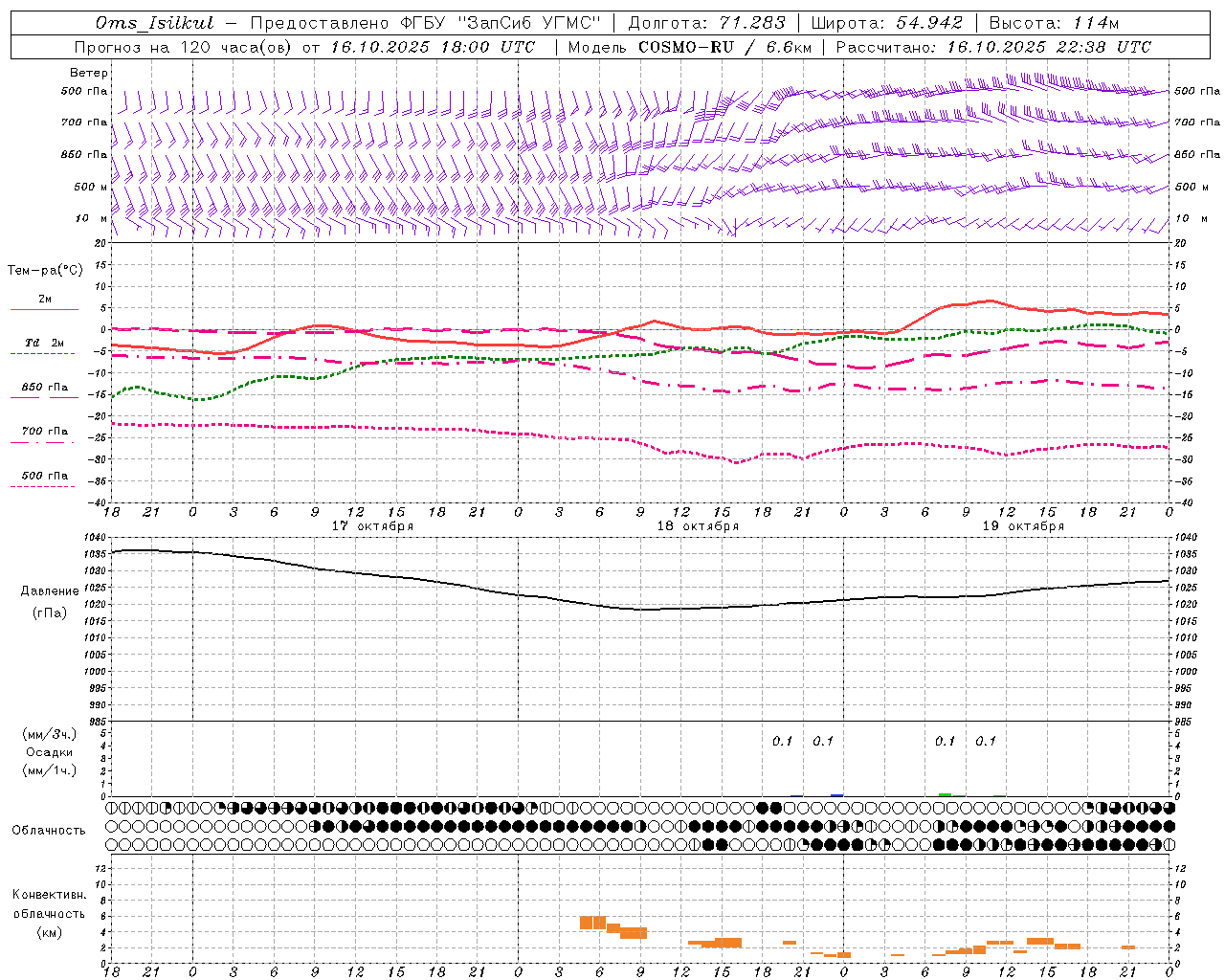
Task: Click the -40 label on left temperature axis
Action: coord(99,502)
